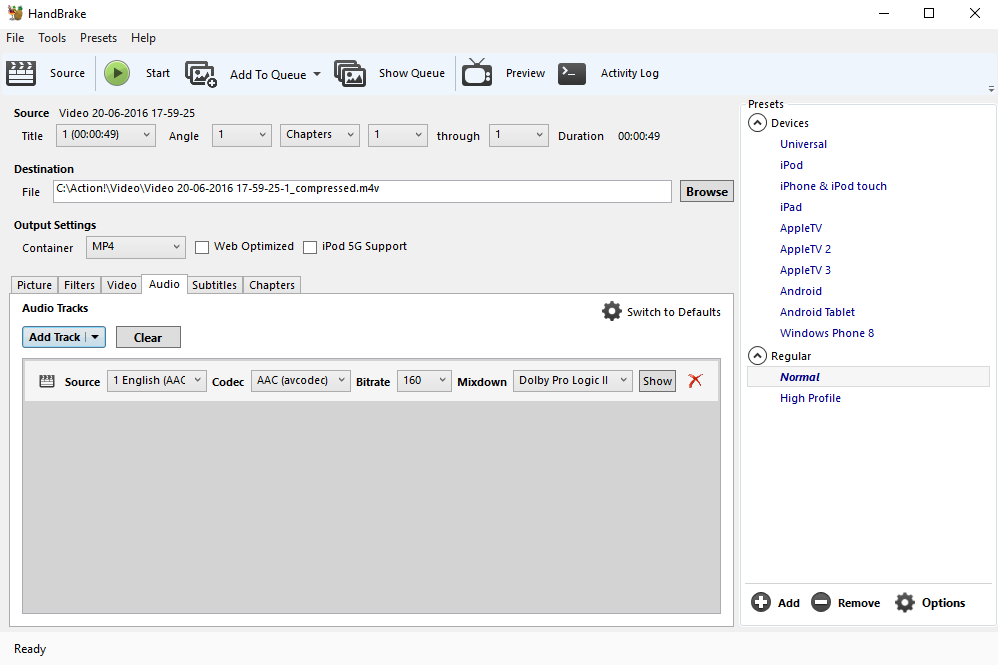Enable the Web Optimized checkbox

202,247
